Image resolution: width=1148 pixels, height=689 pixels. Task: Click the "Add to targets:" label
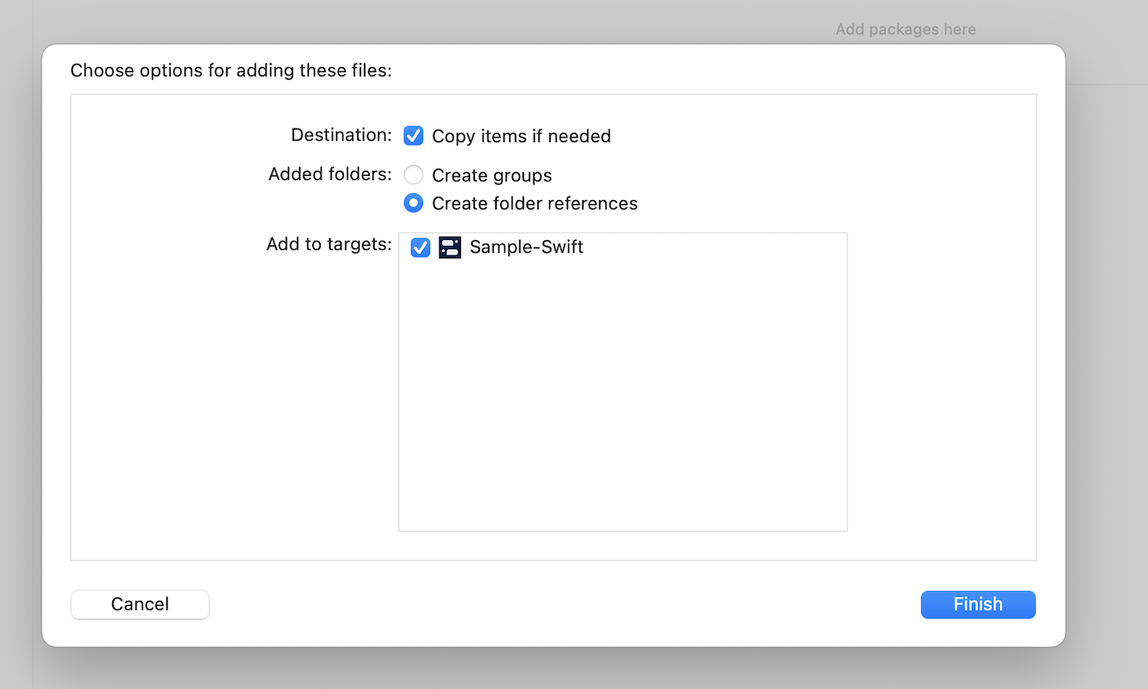pyautogui.click(x=328, y=243)
